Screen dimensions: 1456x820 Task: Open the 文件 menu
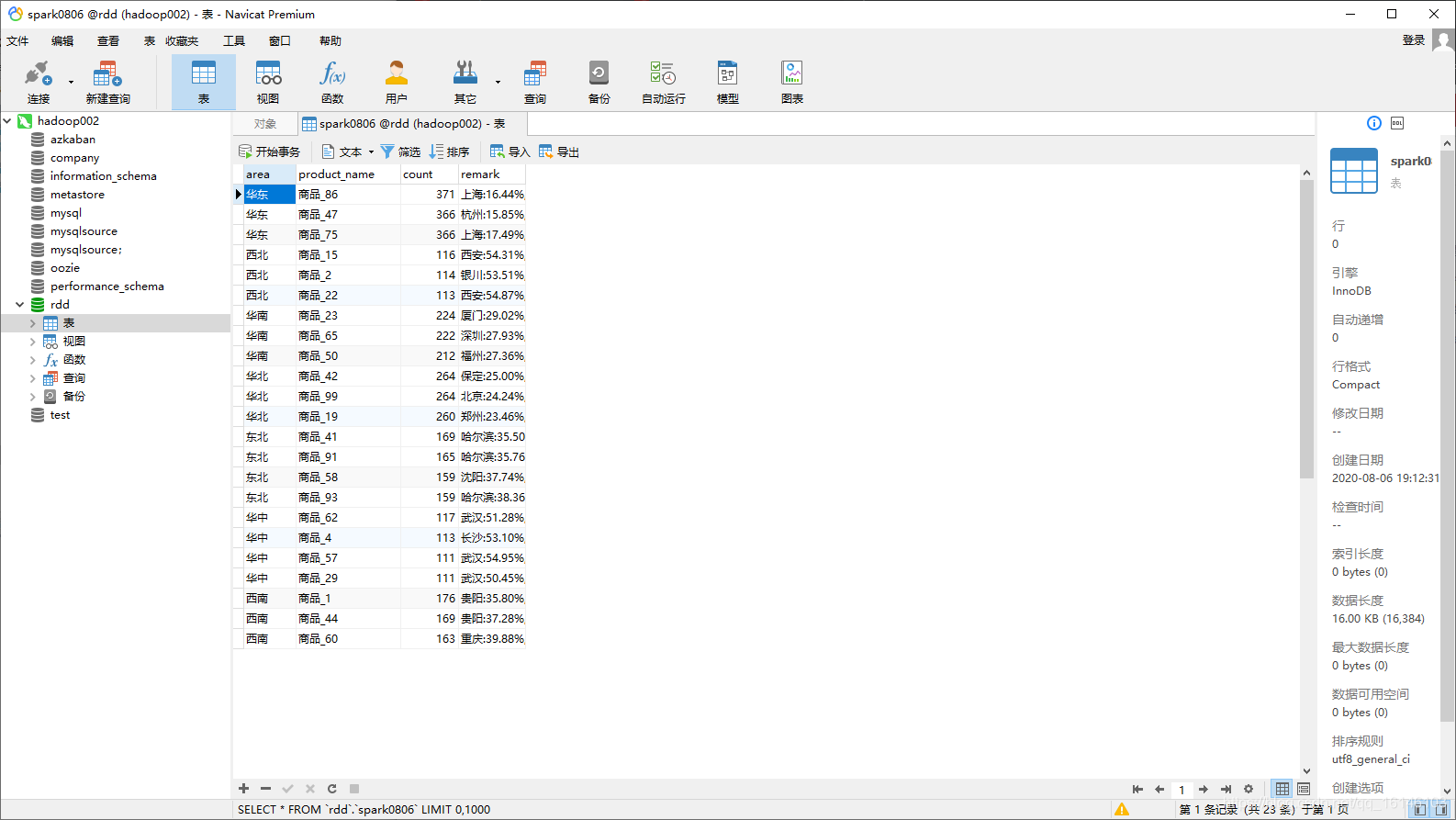(x=17, y=40)
